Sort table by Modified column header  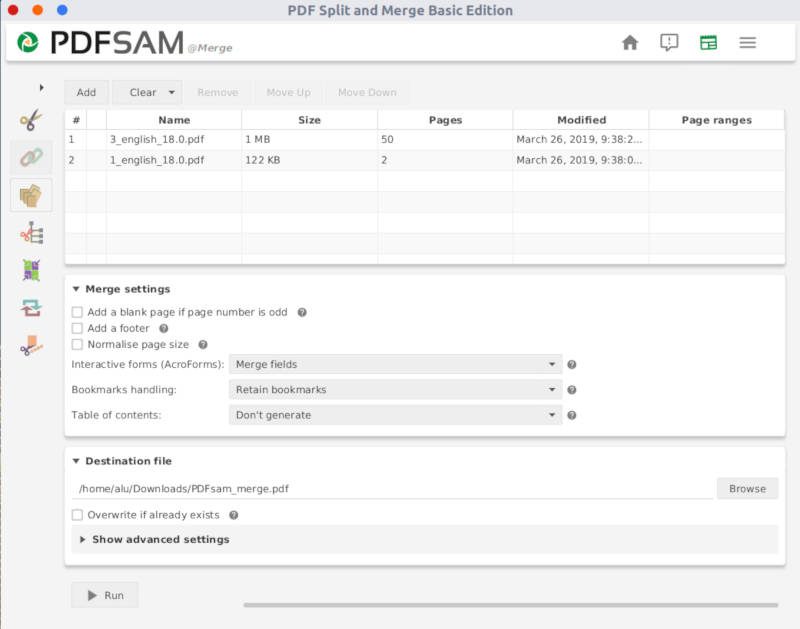click(581, 120)
